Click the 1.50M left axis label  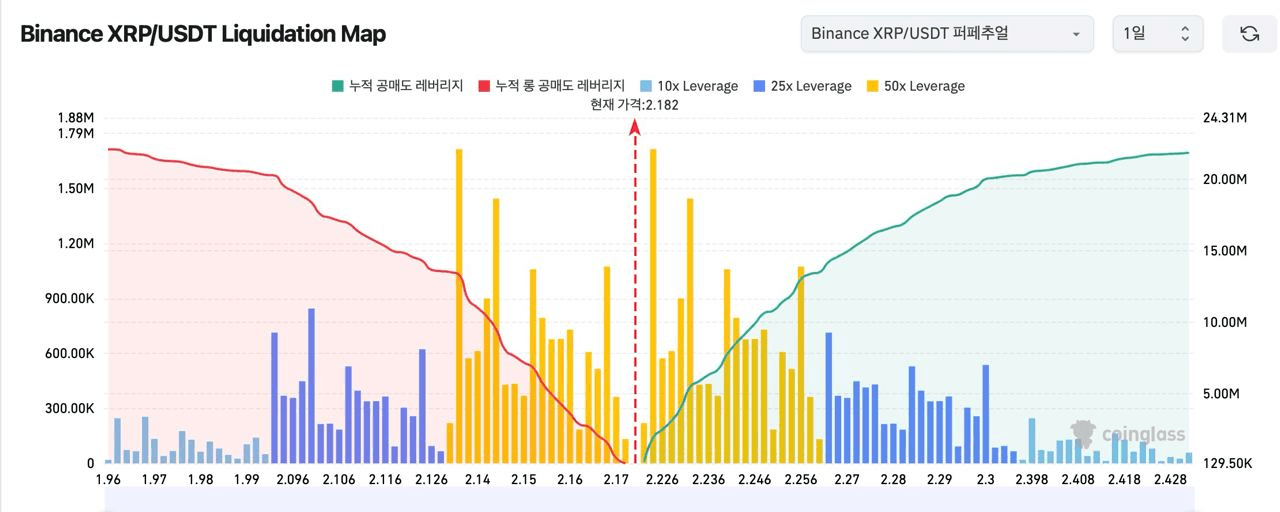[76, 188]
